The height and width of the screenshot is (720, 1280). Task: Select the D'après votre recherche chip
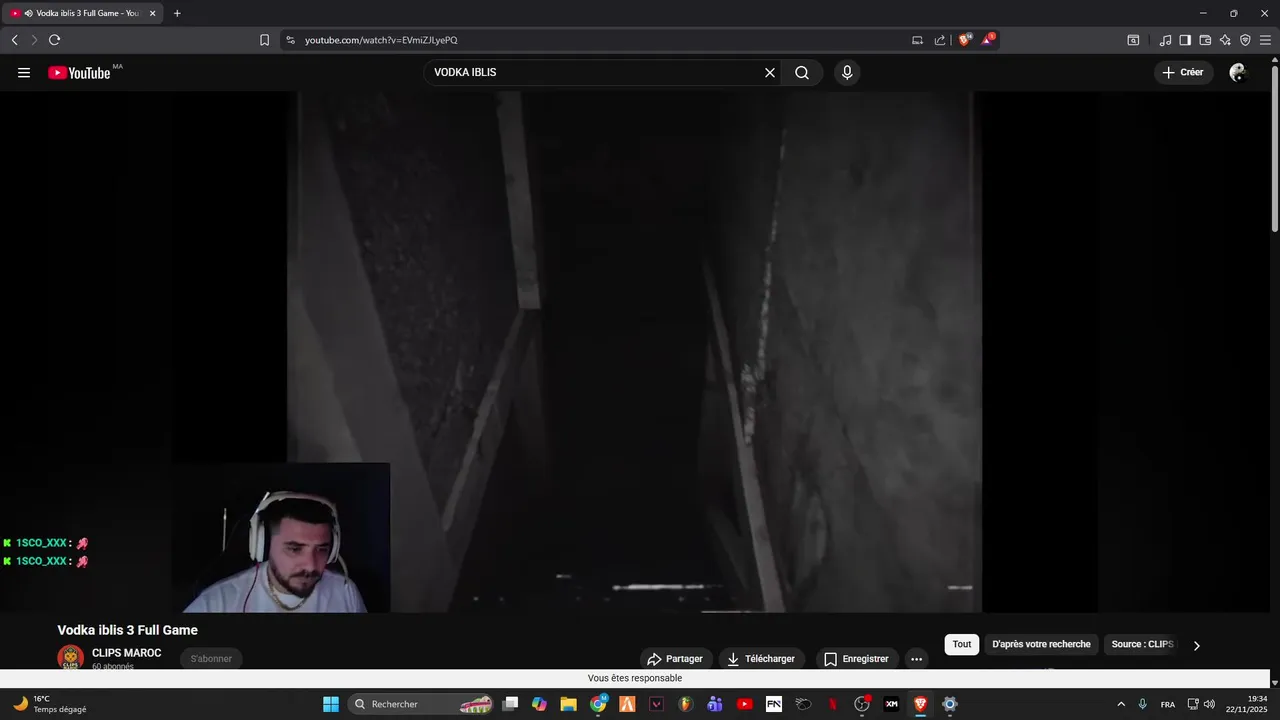(1041, 644)
